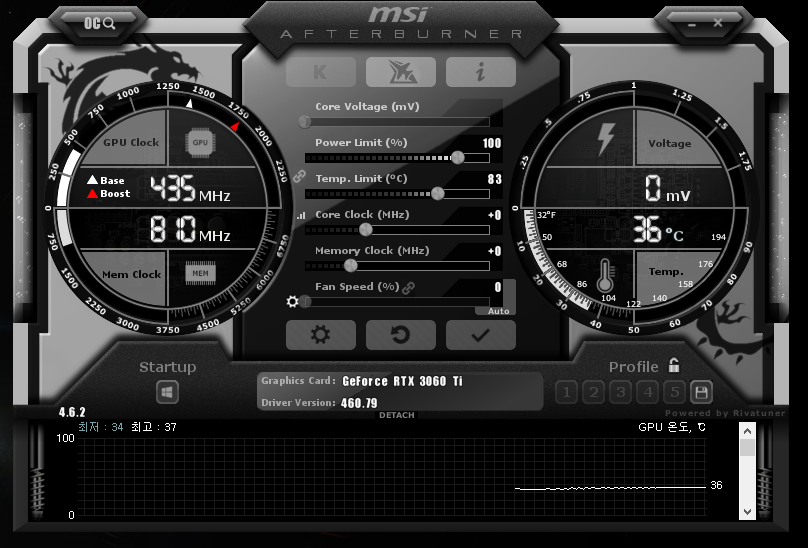Click the 0 mV voltage readout
This screenshot has width=808, height=548.
tap(667, 188)
